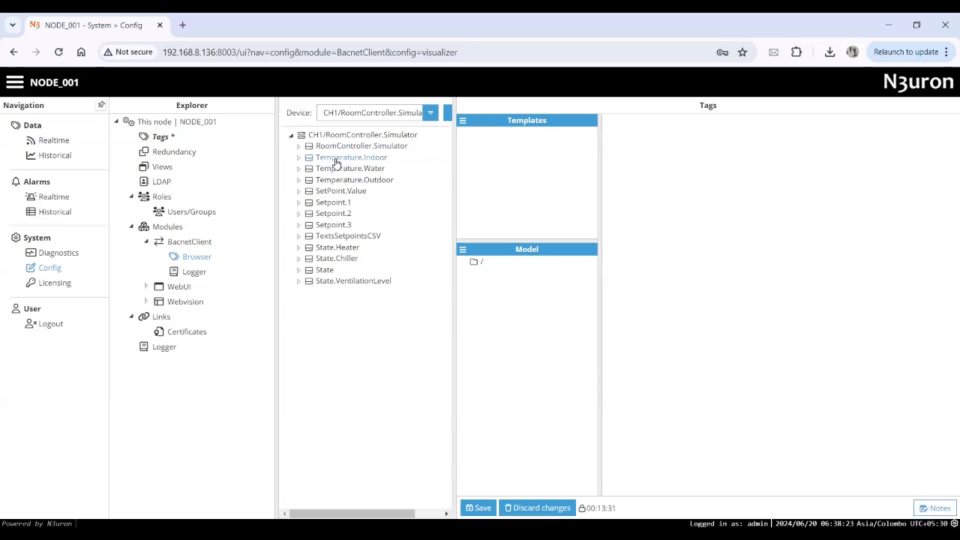
Task: Open browser downloads icon
Action: coord(829,52)
